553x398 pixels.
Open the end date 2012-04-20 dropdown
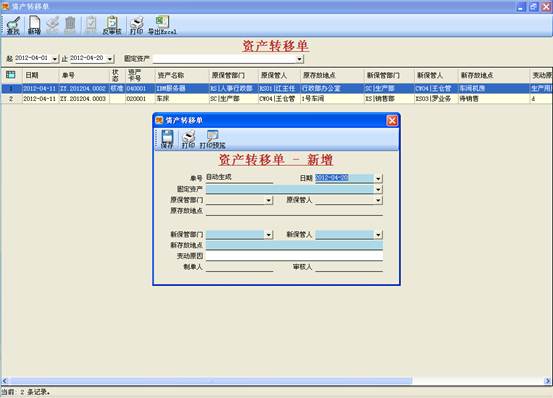pyautogui.click(x=110, y=59)
